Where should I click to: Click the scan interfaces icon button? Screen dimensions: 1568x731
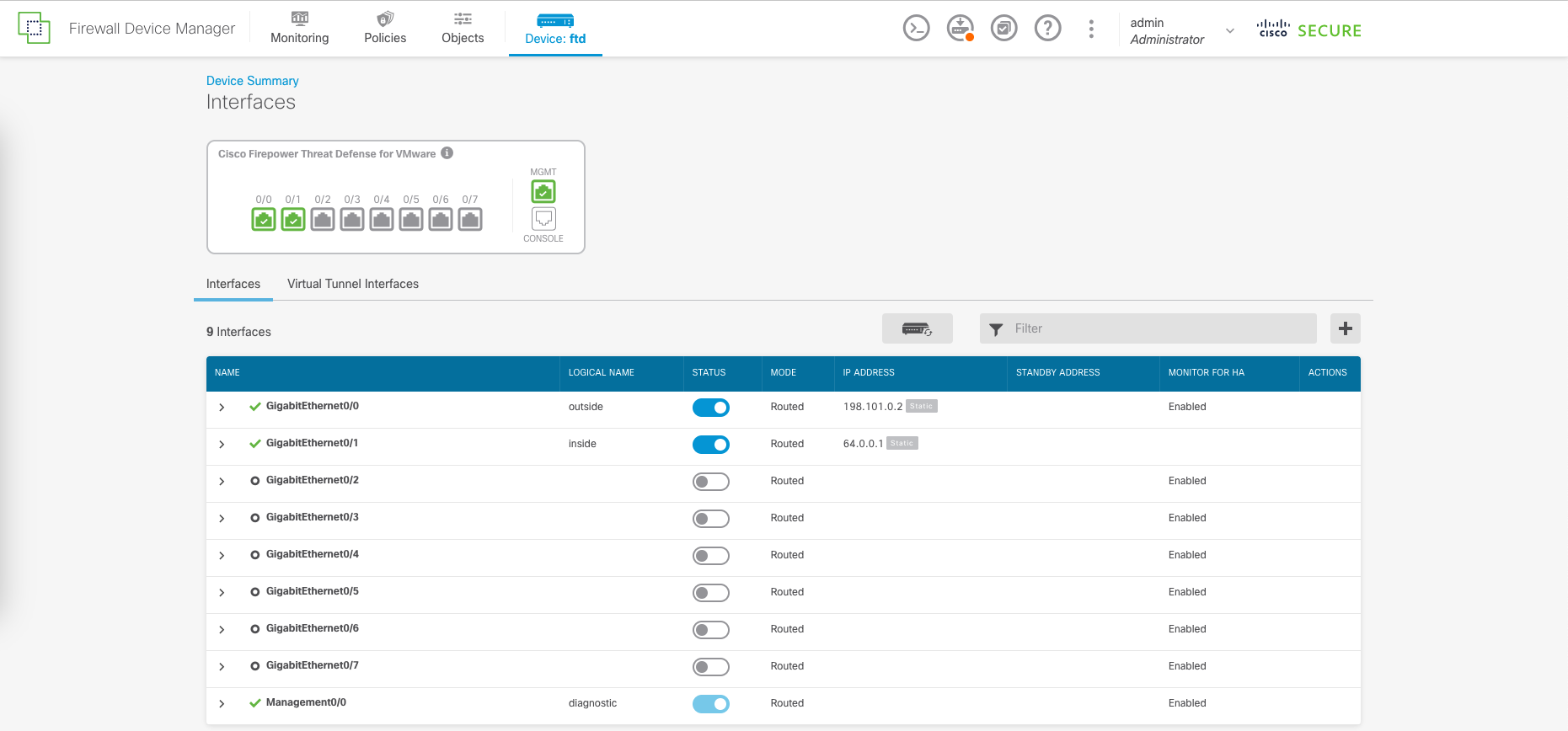click(917, 328)
